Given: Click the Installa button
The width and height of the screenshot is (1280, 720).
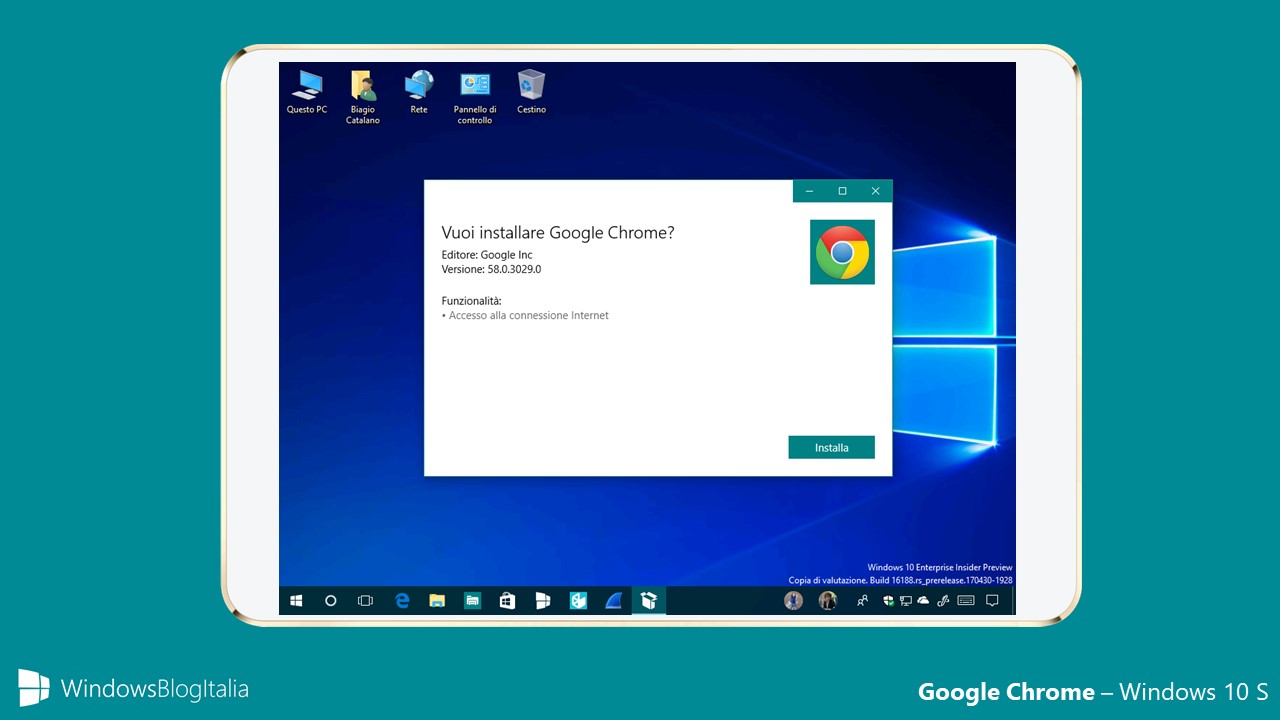Looking at the screenshot, I should click(x=831, y=447).
